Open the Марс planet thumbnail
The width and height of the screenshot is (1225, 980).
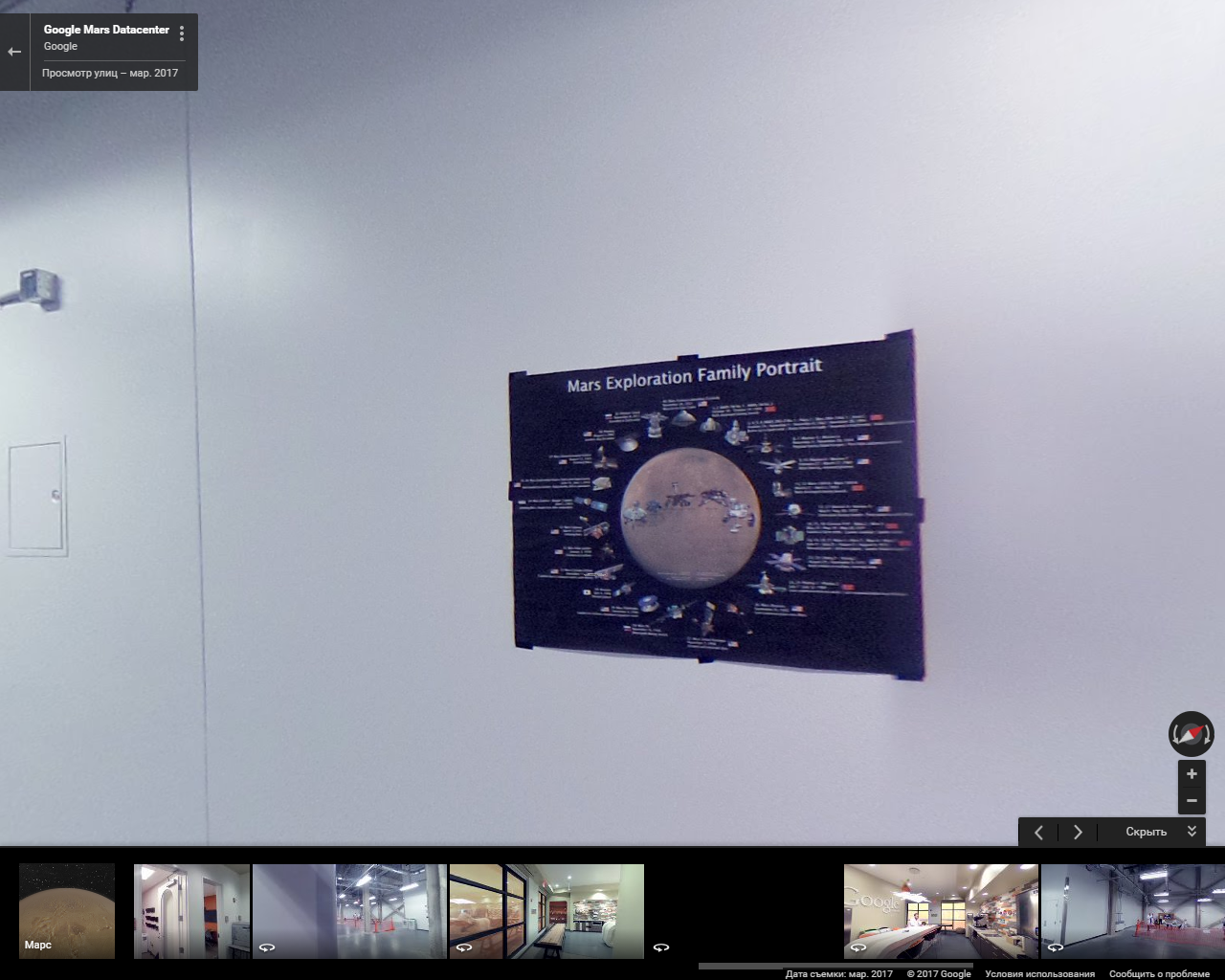coord(67,911)
